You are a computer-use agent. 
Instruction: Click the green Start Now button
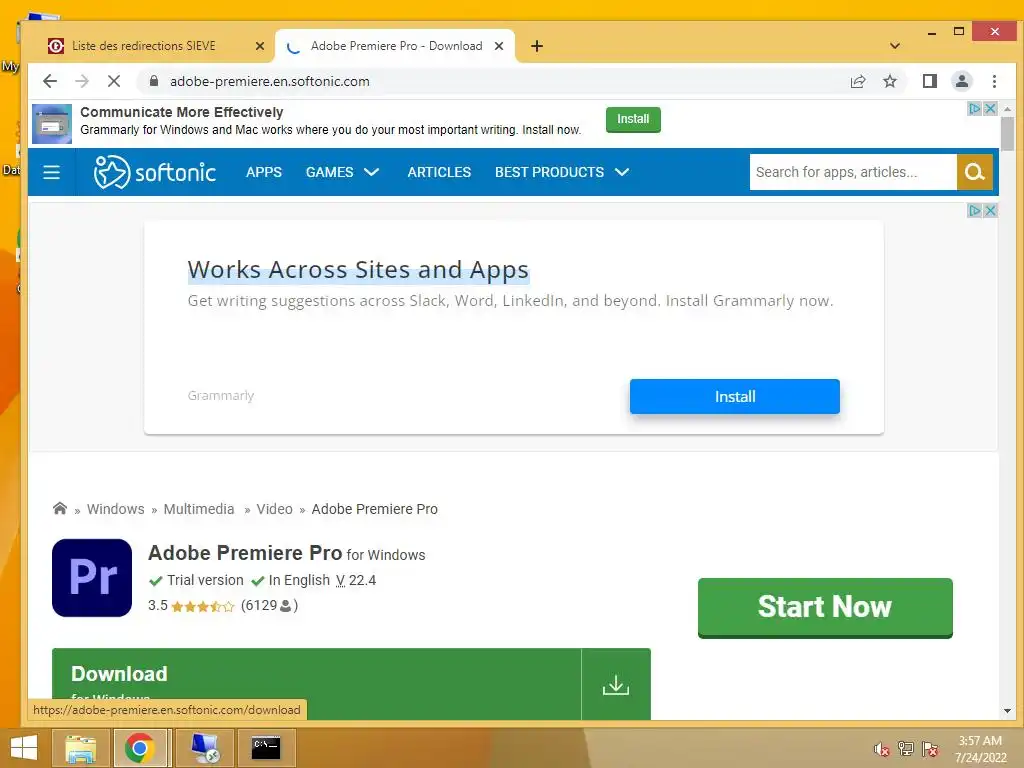pos(825,607)
